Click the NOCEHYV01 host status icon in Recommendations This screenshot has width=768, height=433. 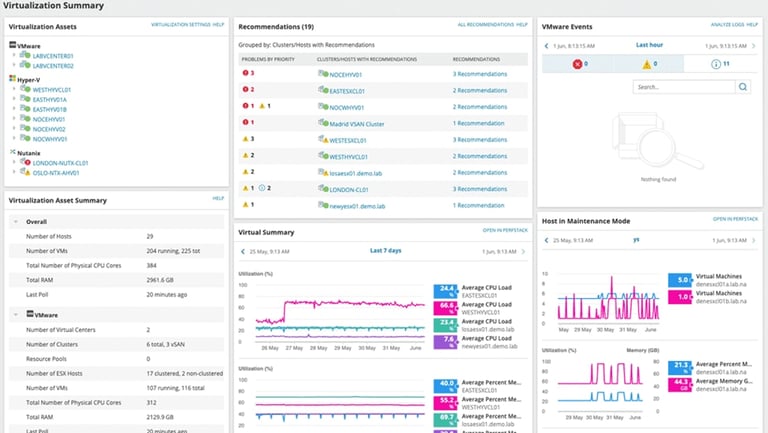pos(323,74)
